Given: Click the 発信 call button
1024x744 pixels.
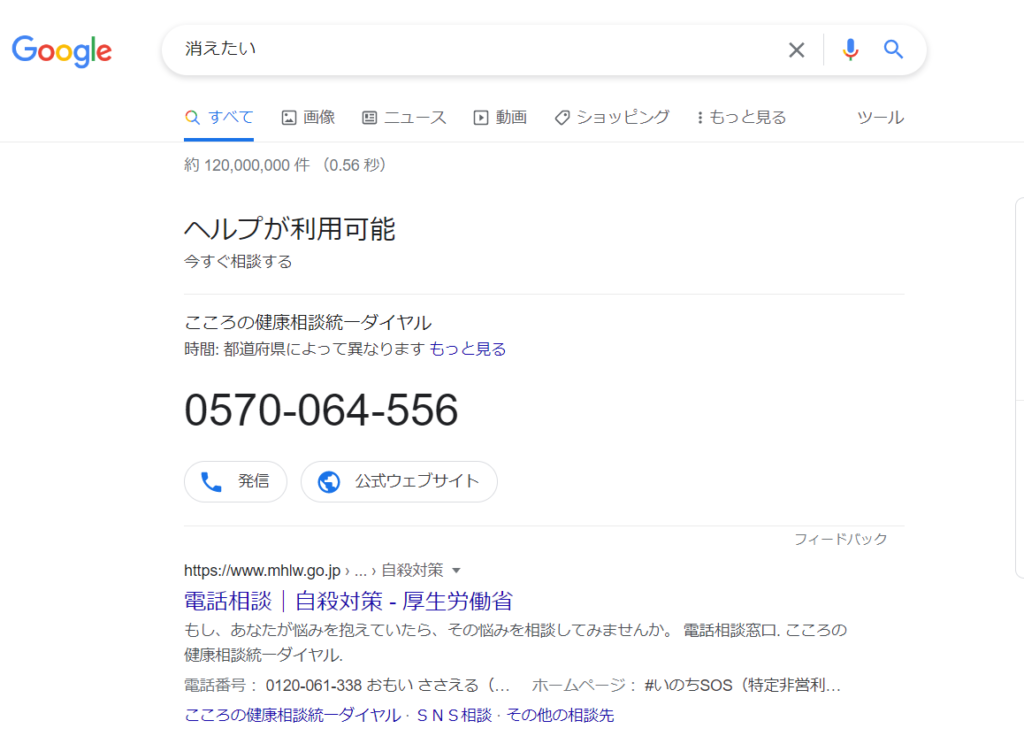Looking at the screenshot, I should point(236,482).
